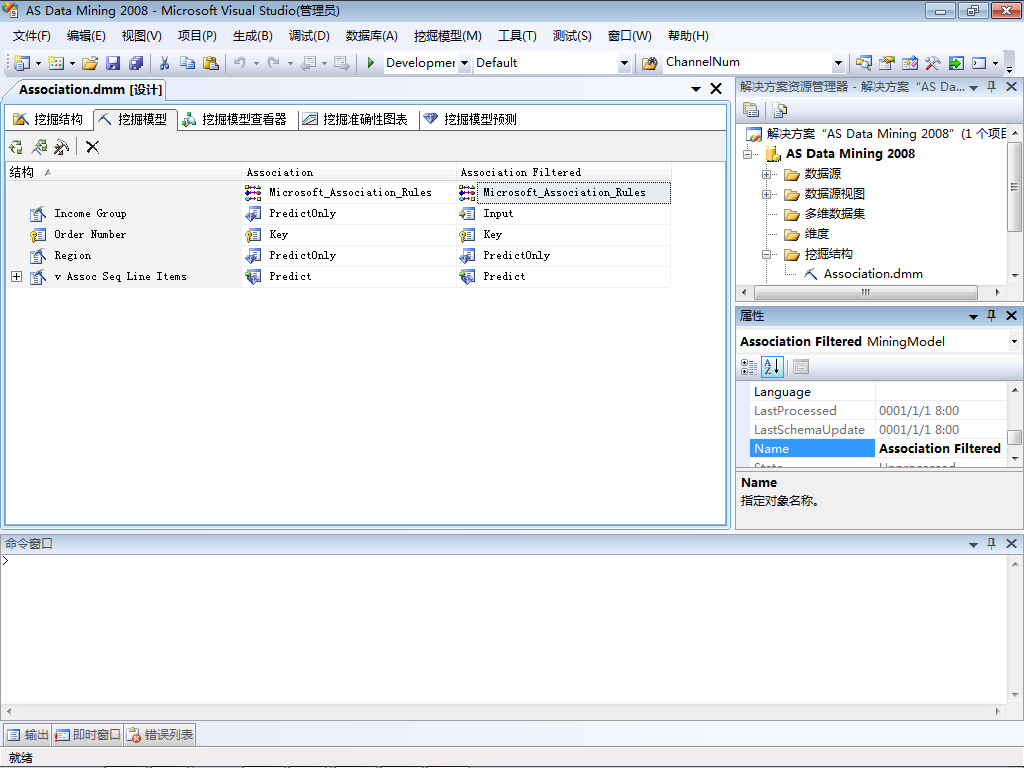1024x768 pixels.
Task: Click the Paste clipboard icon
Action: click(x=210, y=63)
